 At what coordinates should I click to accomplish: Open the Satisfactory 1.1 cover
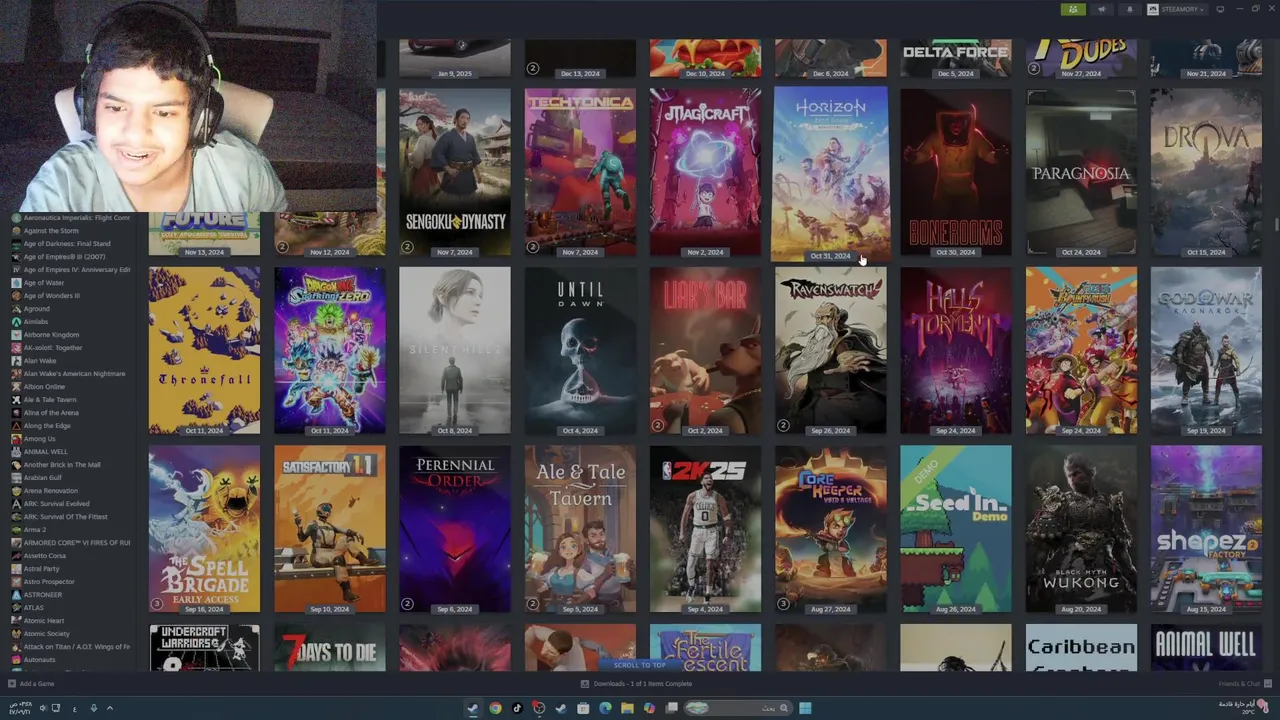click(330, 529)
